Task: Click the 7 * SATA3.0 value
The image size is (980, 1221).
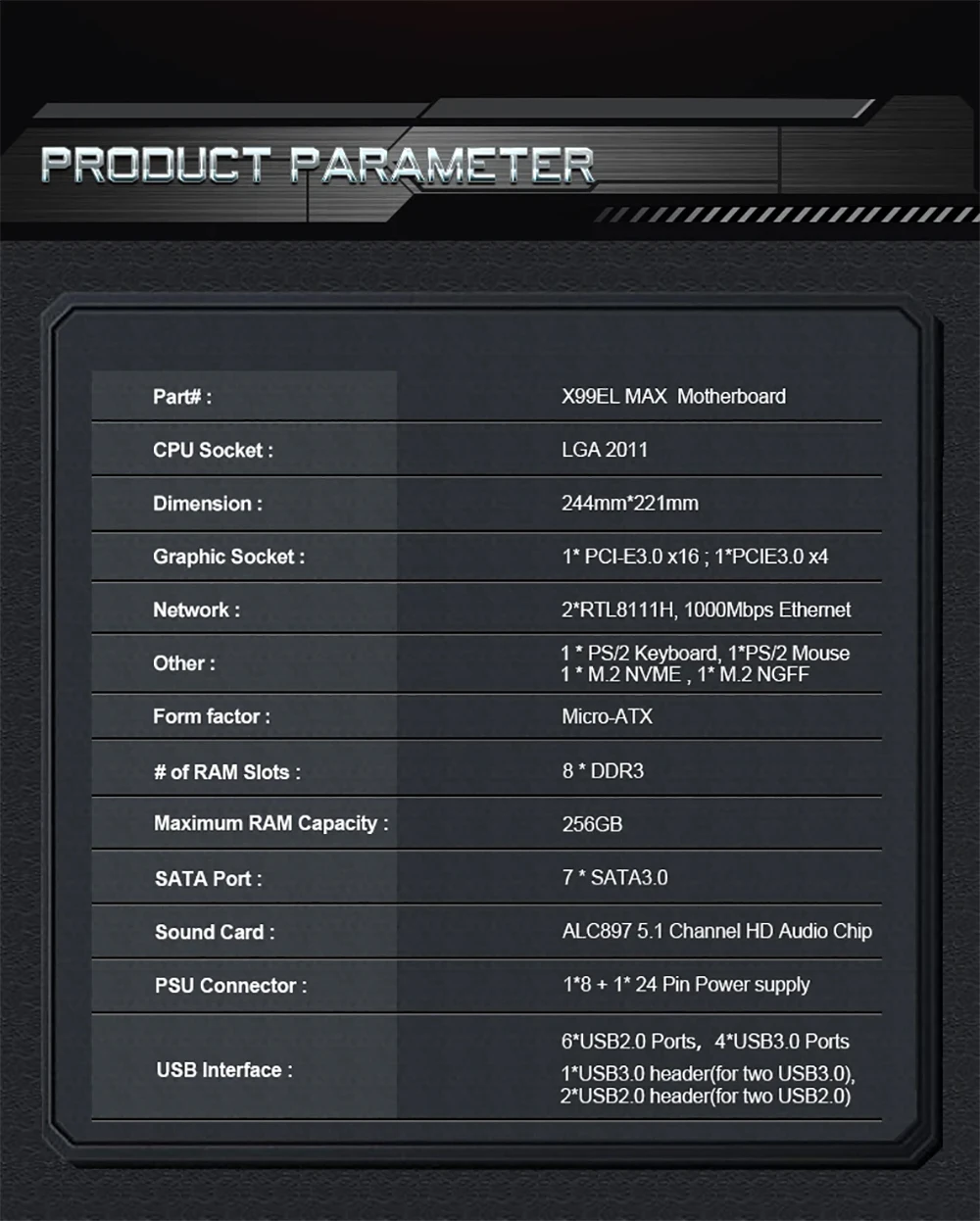Action: (x=614, y=878)
